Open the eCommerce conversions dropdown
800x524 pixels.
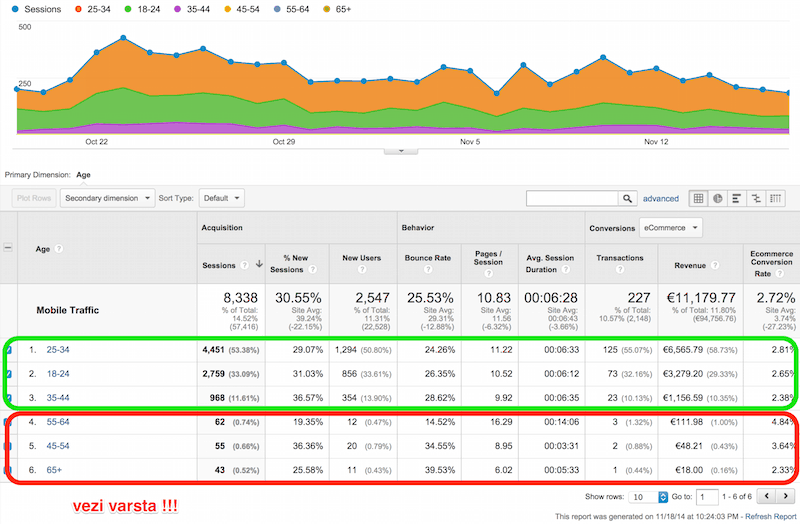670,228
